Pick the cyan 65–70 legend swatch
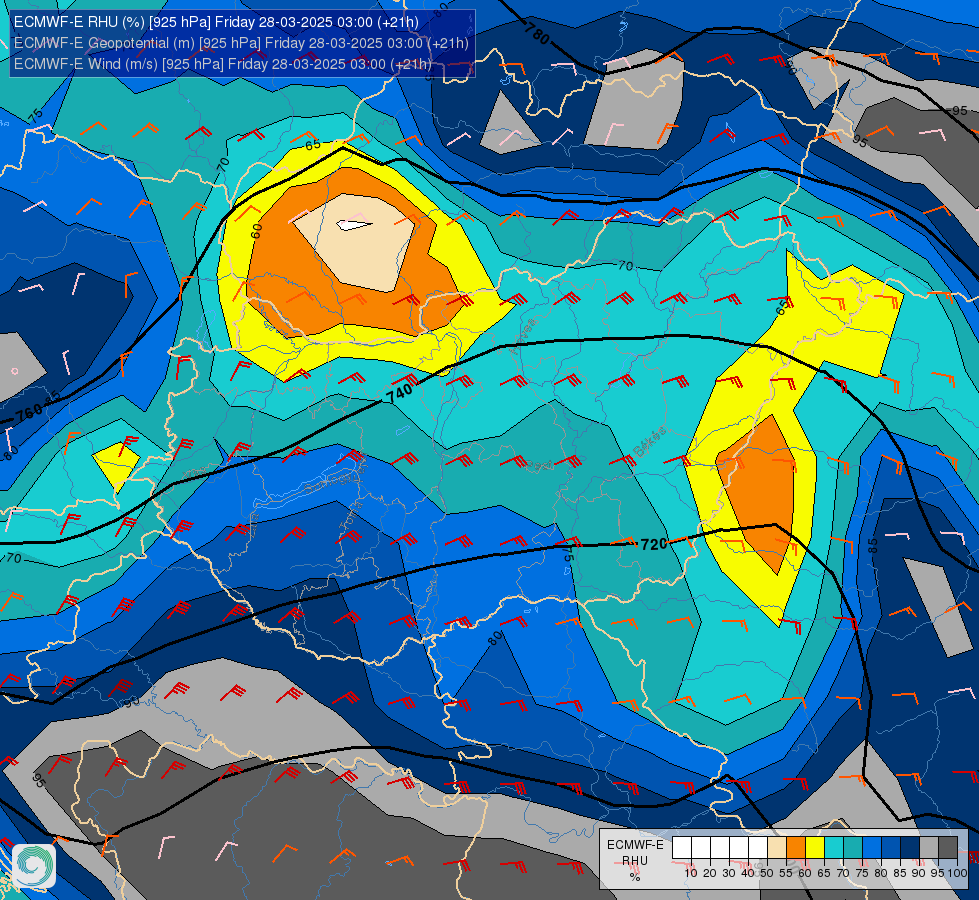Screen dimensions: 979x900 point(834,848)
